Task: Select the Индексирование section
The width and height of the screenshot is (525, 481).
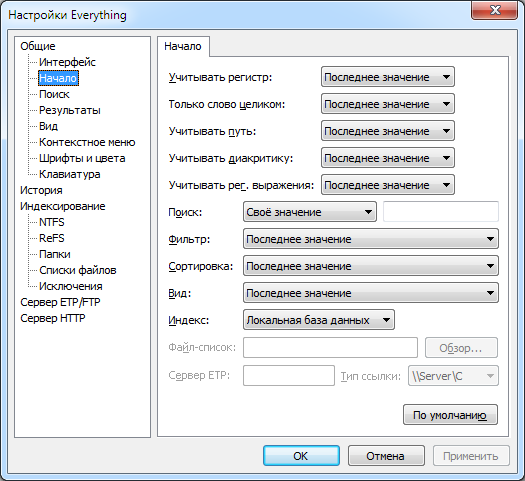Action: (63, 206)
